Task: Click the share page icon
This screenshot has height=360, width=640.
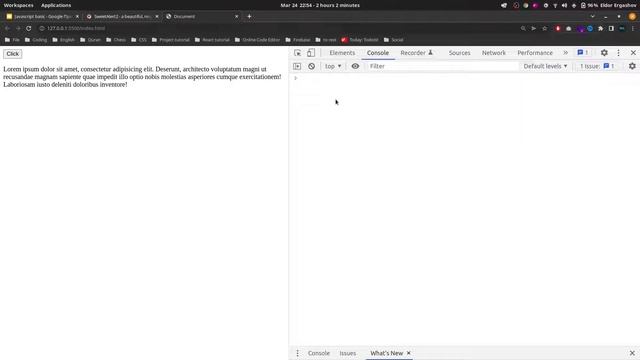Action: click(533, 29)
